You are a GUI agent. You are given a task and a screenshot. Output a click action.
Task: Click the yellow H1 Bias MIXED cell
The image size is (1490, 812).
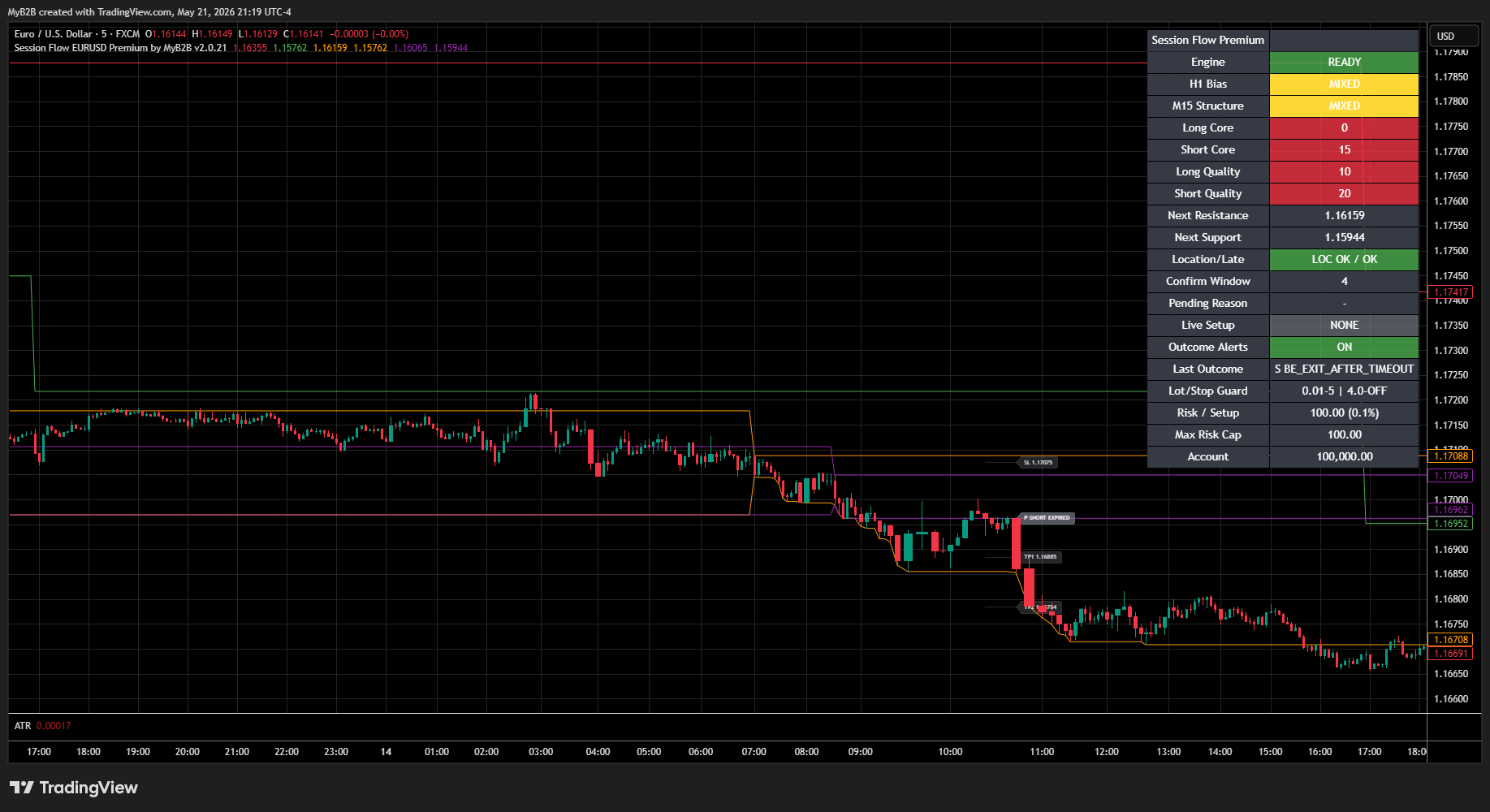[x=1344, y=84]
